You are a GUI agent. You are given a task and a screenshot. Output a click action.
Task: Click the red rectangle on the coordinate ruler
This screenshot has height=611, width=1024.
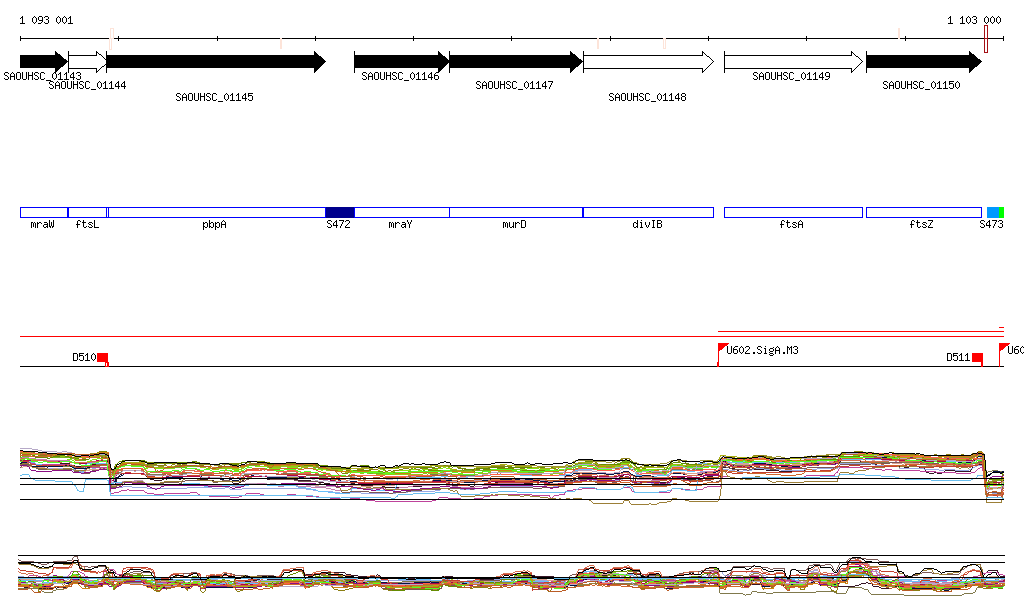pos(986,39)
